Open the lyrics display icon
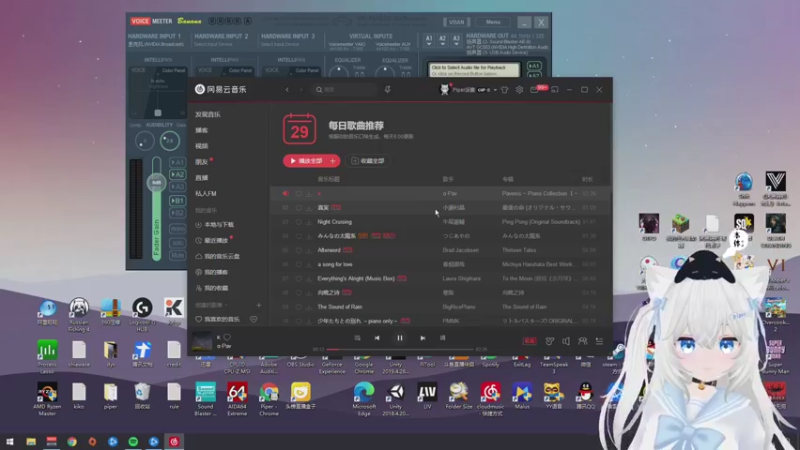This screenshot has height=450, width=800. point(442,338)
